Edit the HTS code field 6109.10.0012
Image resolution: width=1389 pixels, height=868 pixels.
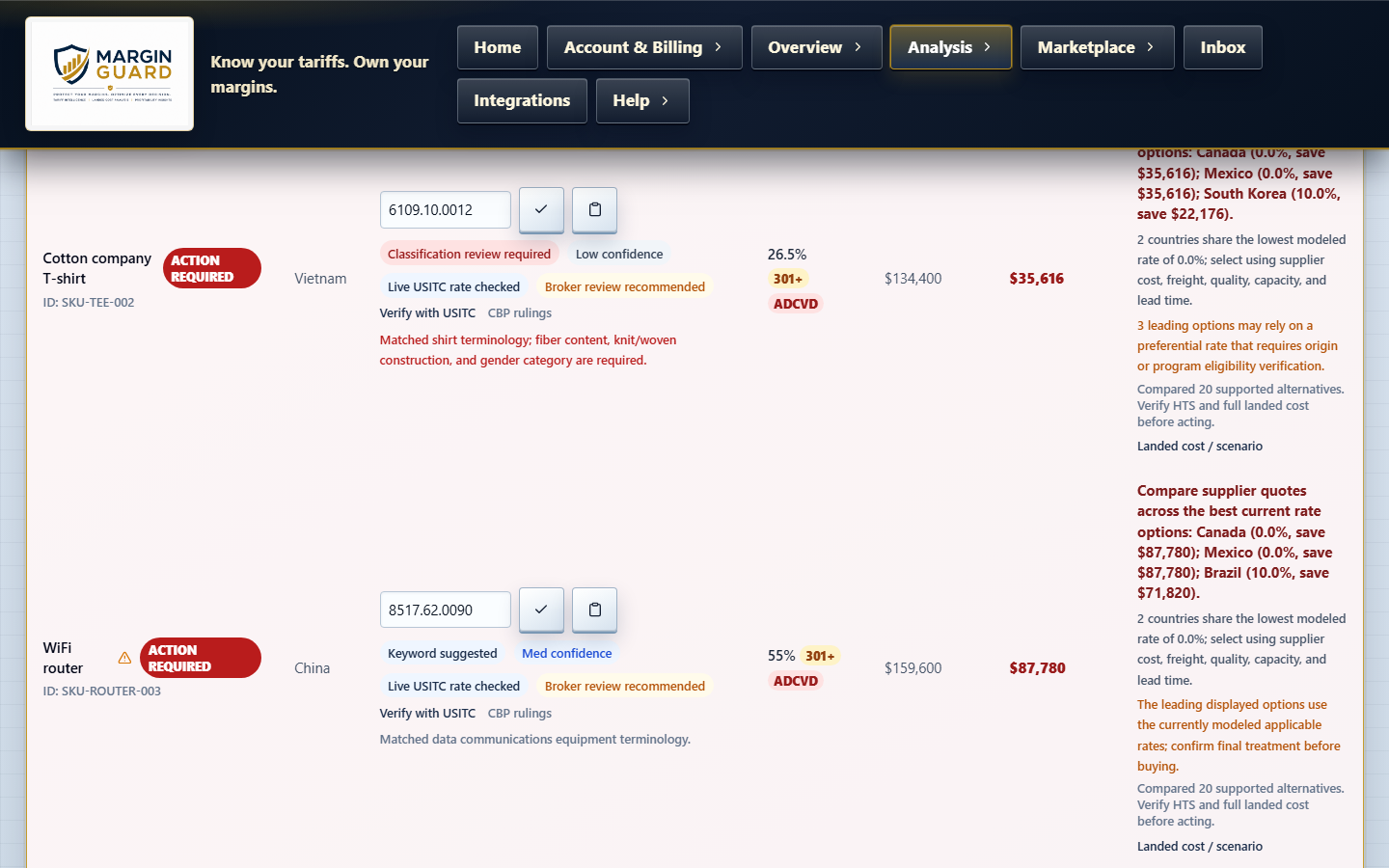445,209
